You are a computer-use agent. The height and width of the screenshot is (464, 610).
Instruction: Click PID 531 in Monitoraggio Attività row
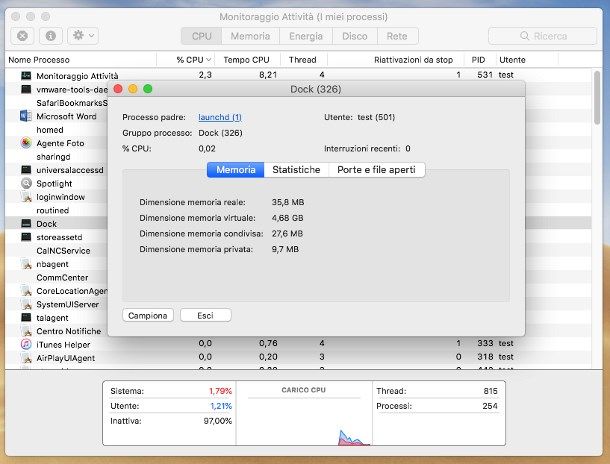pos(485,75)
